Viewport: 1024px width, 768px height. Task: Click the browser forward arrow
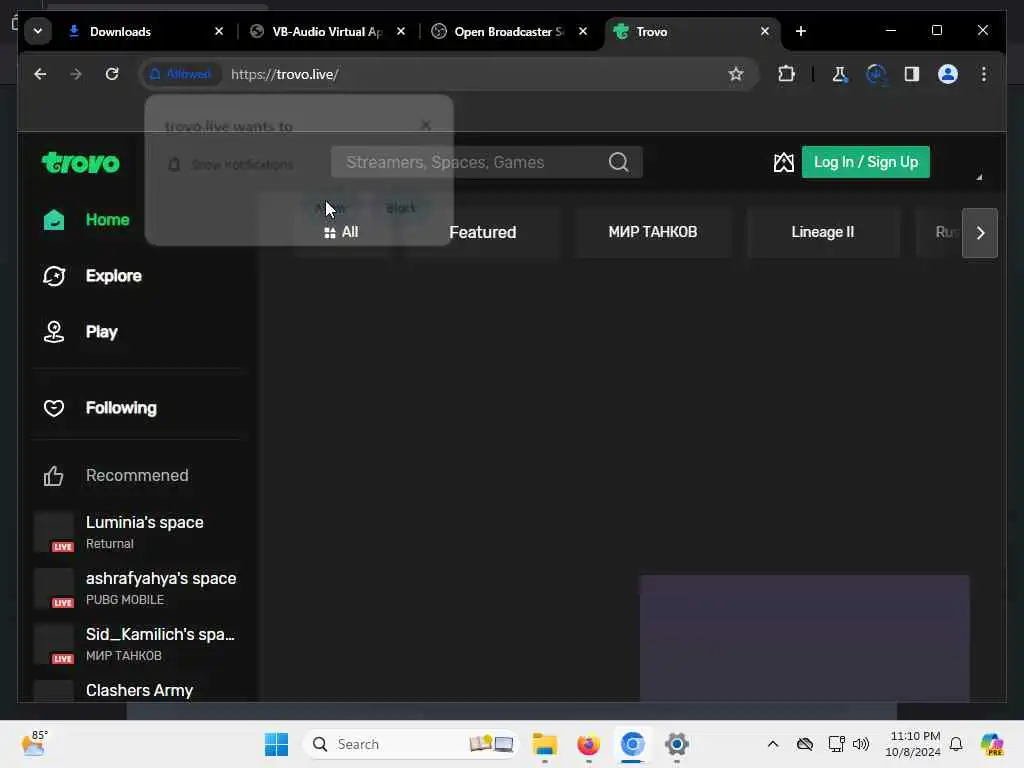point(76,74)
